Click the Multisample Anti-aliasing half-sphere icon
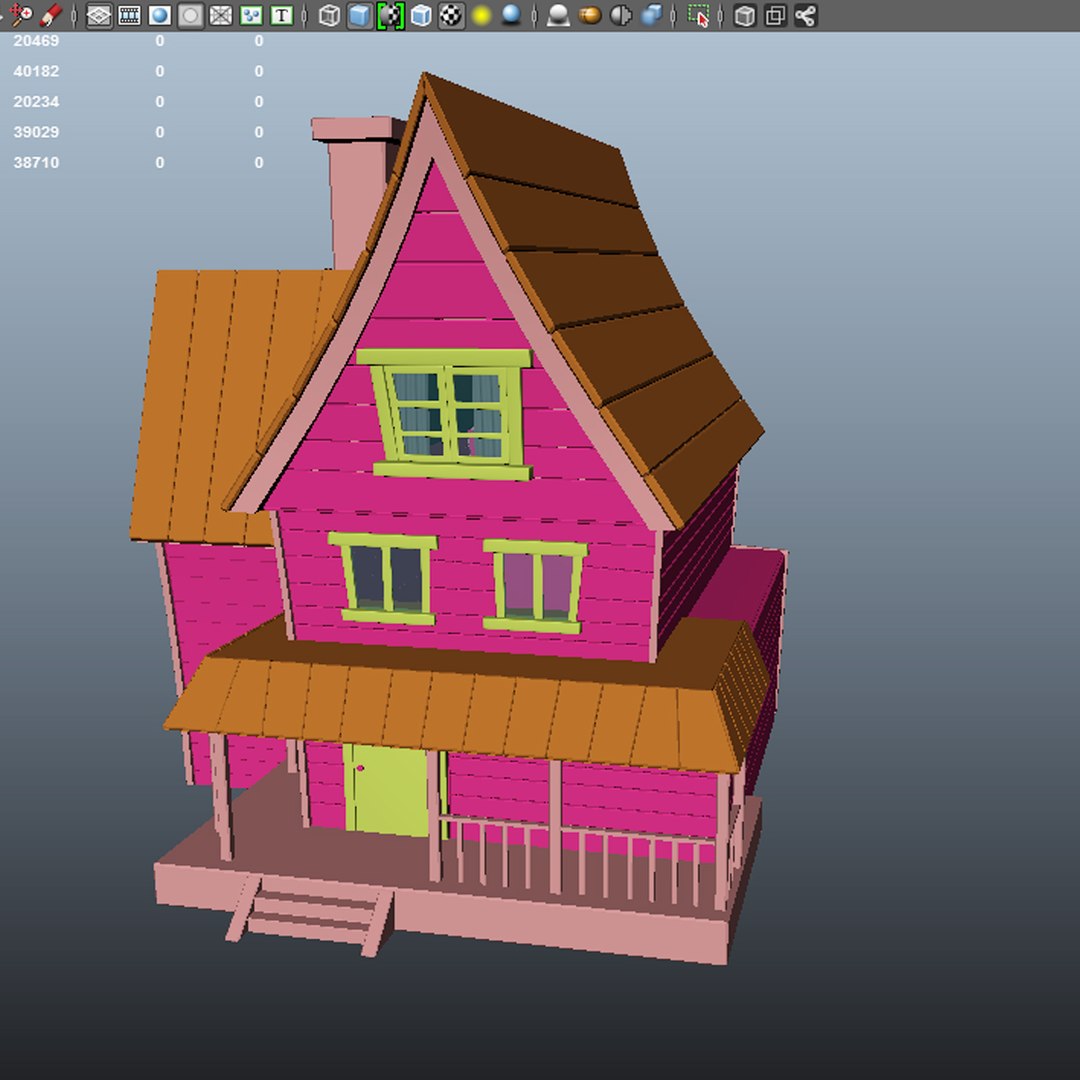The height and width of the screenshot is (1080, 1080). tap(621, 16)
